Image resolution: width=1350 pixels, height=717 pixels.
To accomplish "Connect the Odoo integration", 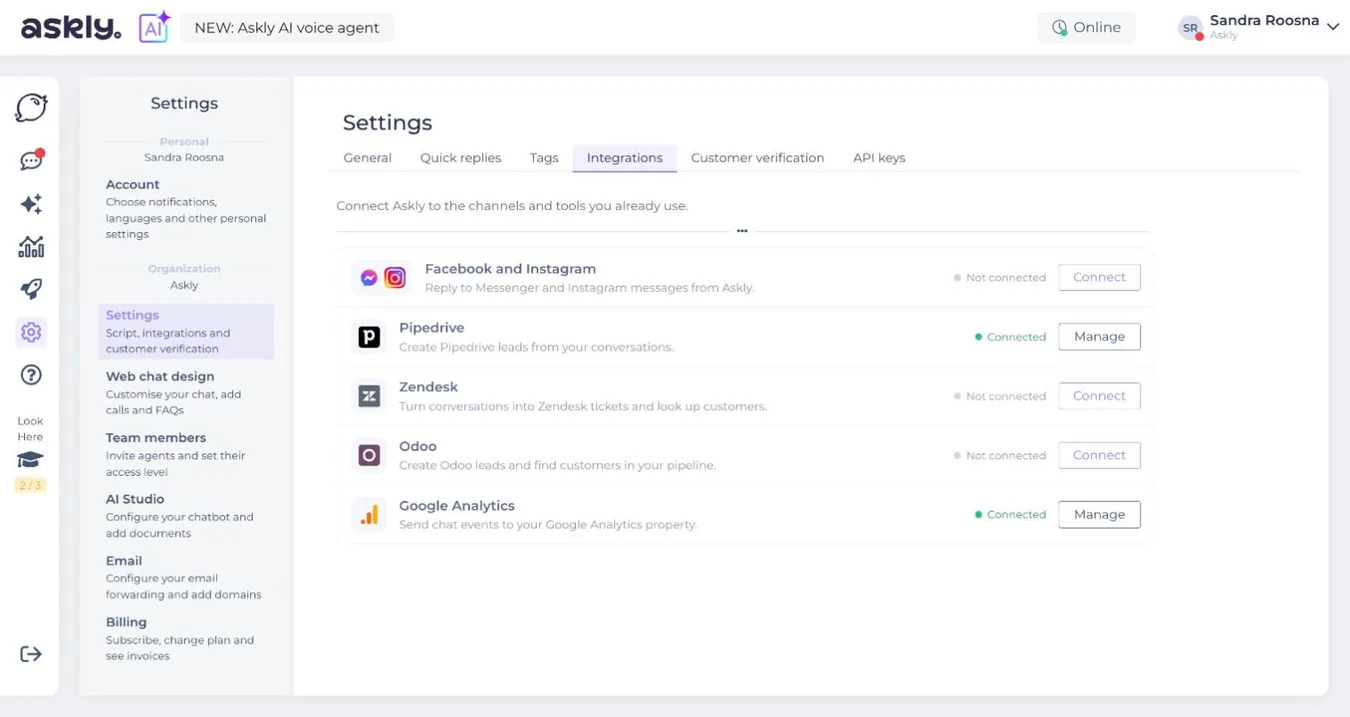I will 1099,455.
